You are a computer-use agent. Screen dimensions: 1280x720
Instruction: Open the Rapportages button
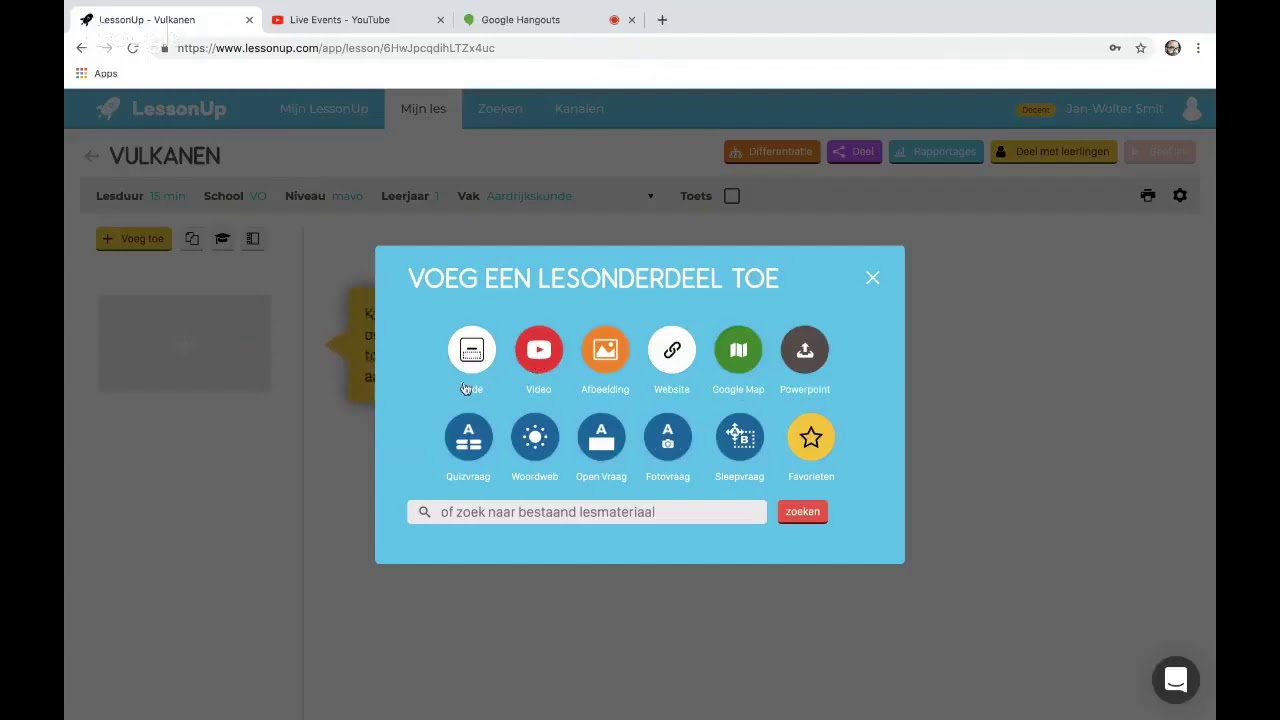point(936,152)
